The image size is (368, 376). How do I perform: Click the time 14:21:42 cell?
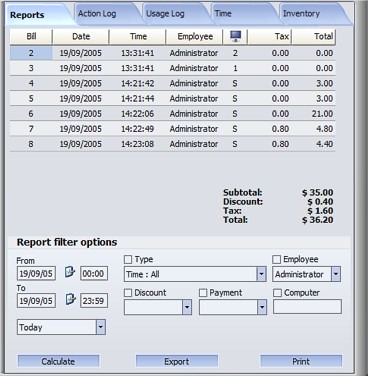pos(138,83)
